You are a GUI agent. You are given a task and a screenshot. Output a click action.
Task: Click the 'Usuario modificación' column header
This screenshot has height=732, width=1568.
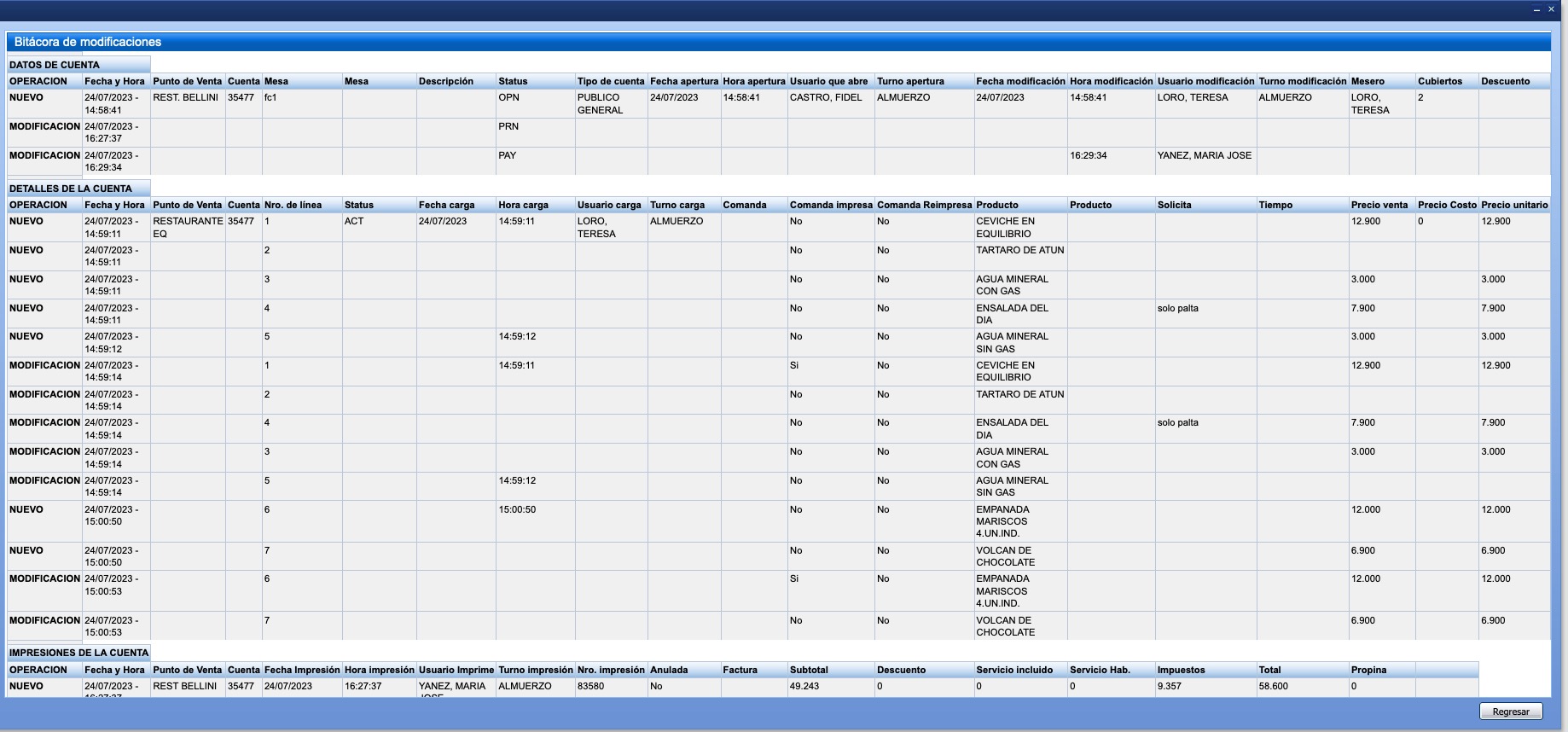[1205, 81]
